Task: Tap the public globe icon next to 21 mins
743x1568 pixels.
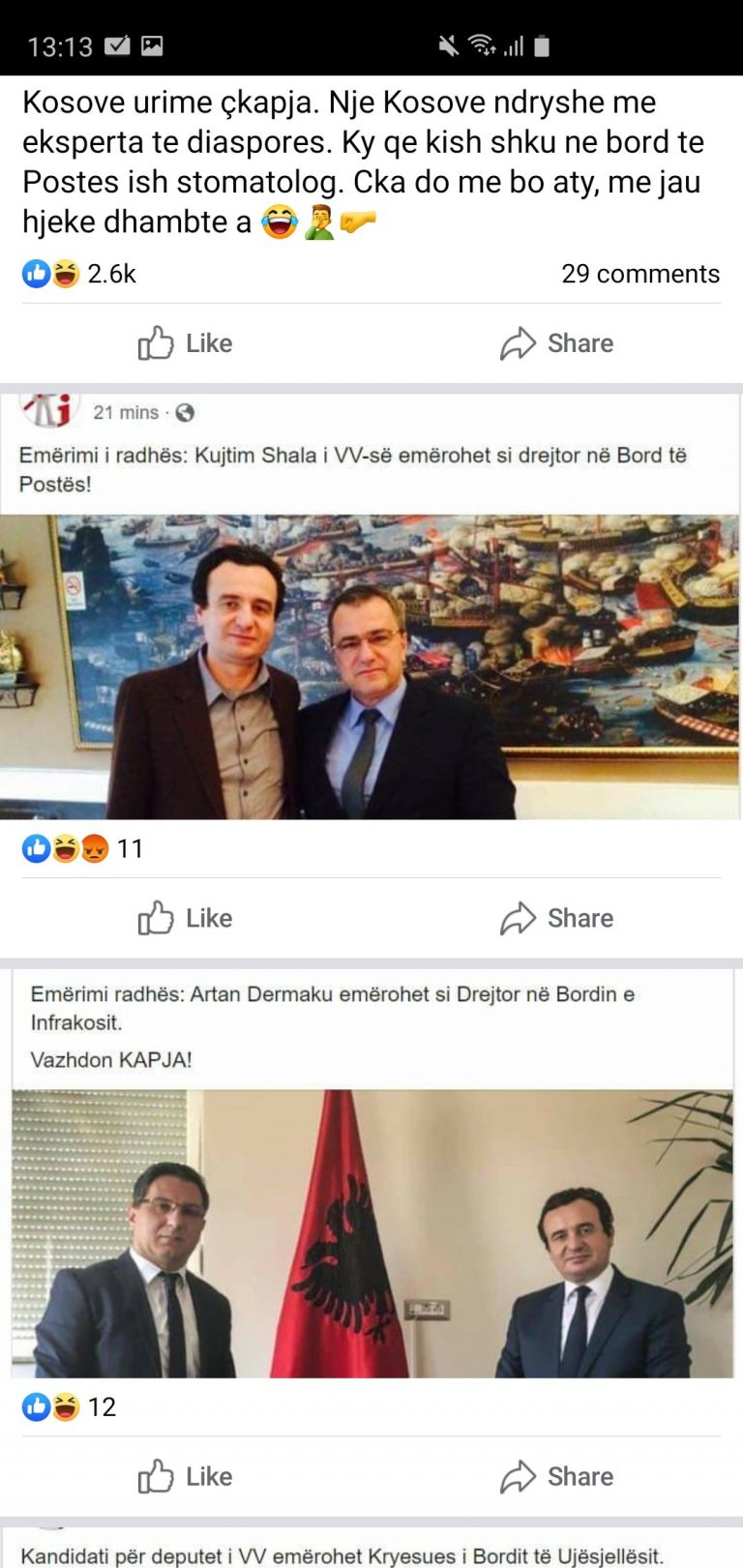Action: (x=185, y=413)
